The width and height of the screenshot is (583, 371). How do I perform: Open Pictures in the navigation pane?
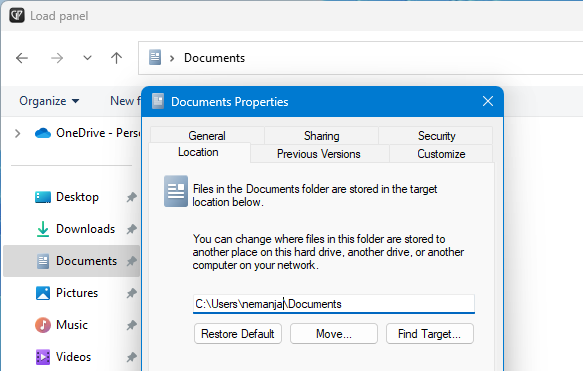[77, 293]
